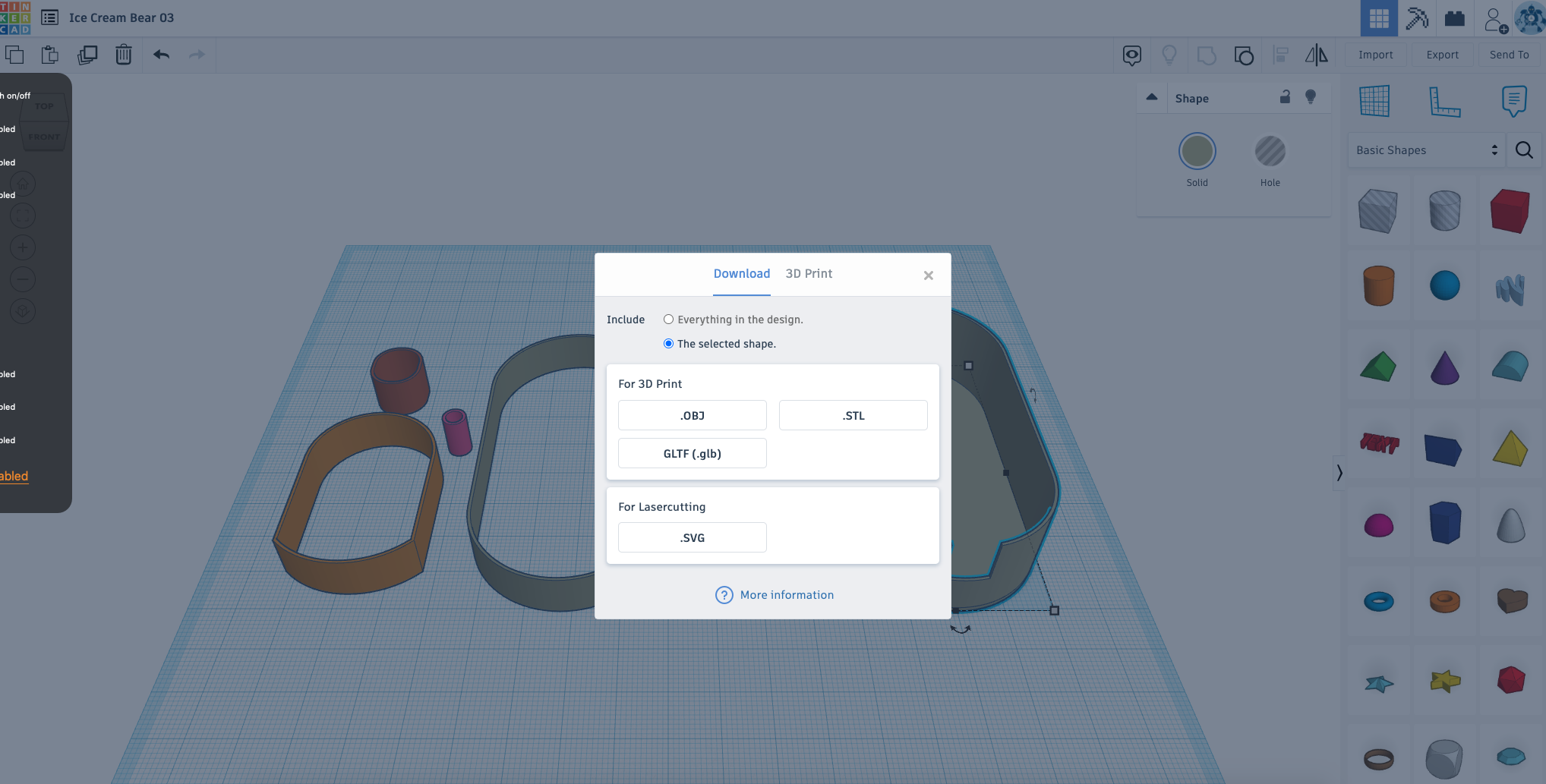Viewport: 1546px width, 784px height.
Task: Download the shape as .STL
Action: click(853, 415)
